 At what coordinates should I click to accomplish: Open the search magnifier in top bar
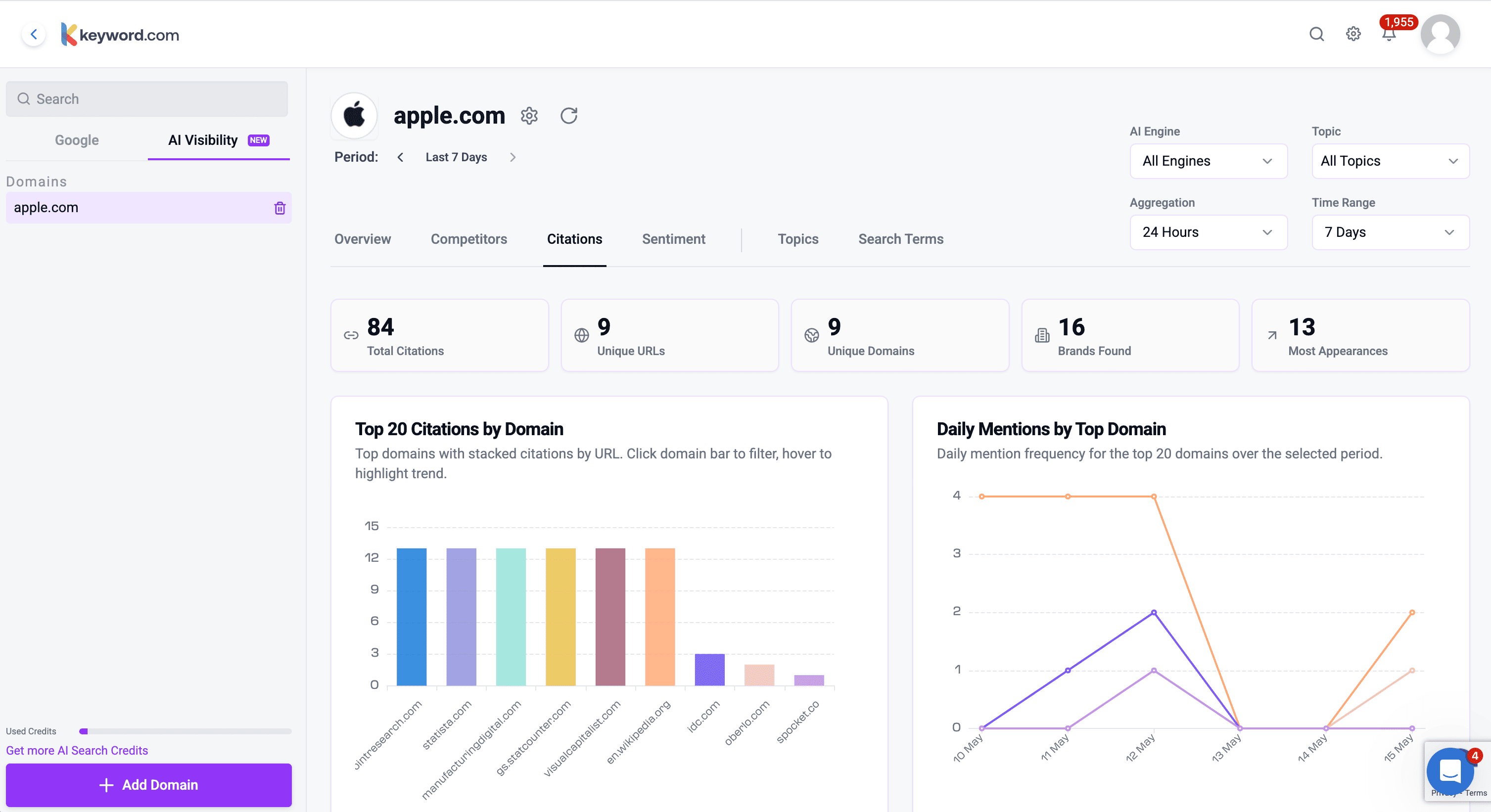pos(1316,34)
